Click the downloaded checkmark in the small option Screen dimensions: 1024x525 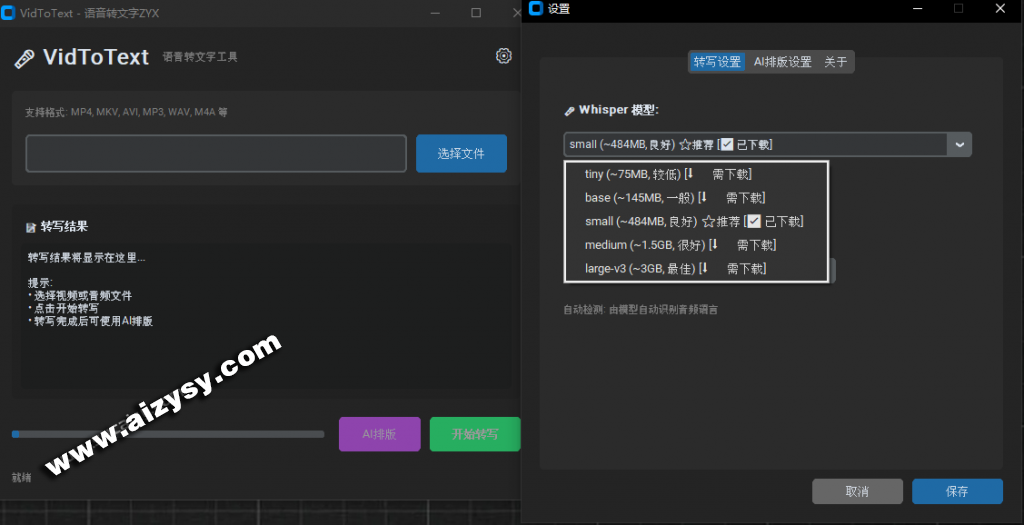755,221
